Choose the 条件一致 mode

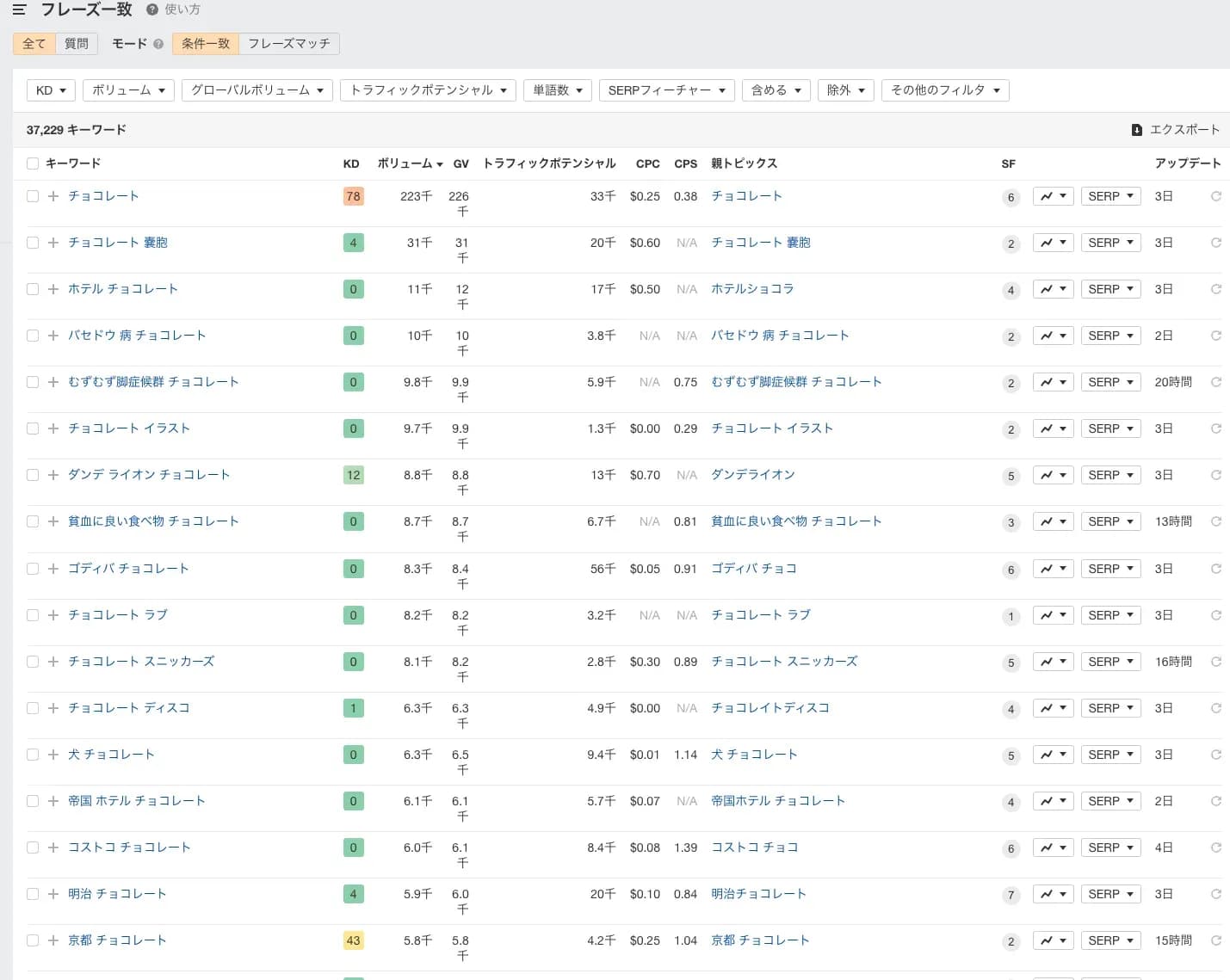coord(206,44)
